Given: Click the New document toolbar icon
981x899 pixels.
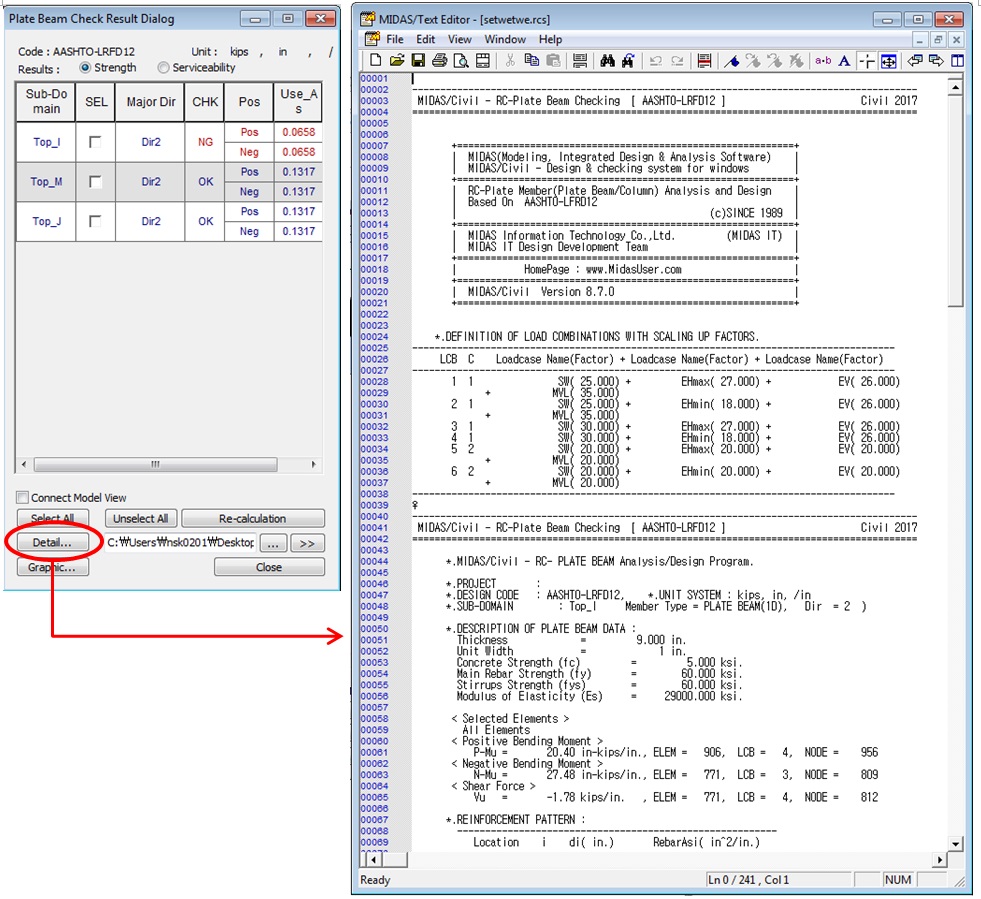Looking at the screenshot, I should pos(376,61).
